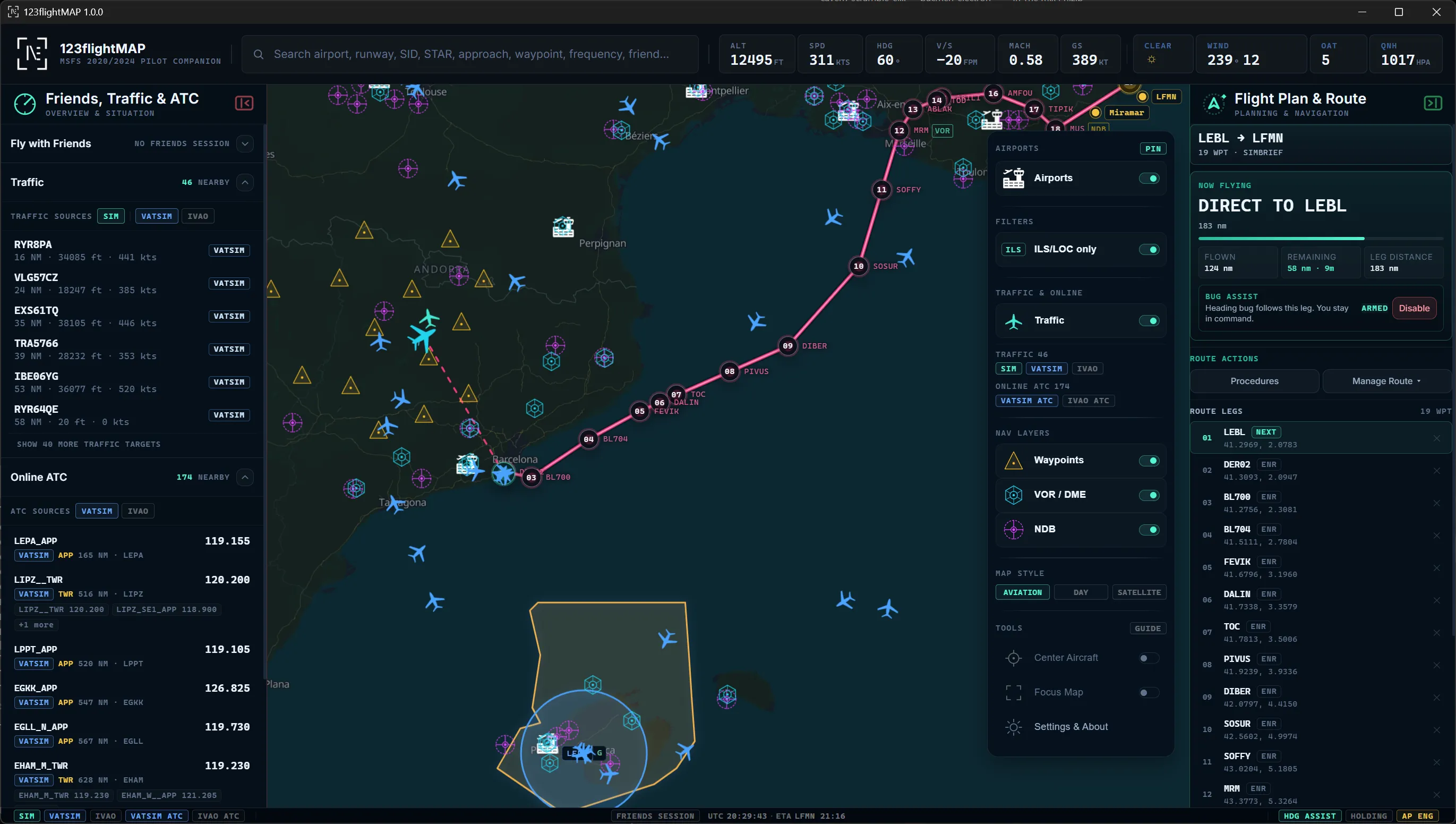Toggle the NDB nav layer
Screen dimensions: 1456x824
pyautogui.click(x=1149, y=530)
